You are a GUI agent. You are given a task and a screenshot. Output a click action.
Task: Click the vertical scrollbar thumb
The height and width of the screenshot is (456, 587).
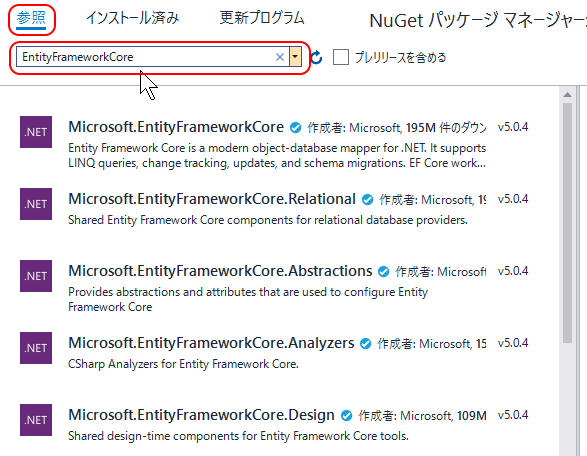click(x=568, y=223)
